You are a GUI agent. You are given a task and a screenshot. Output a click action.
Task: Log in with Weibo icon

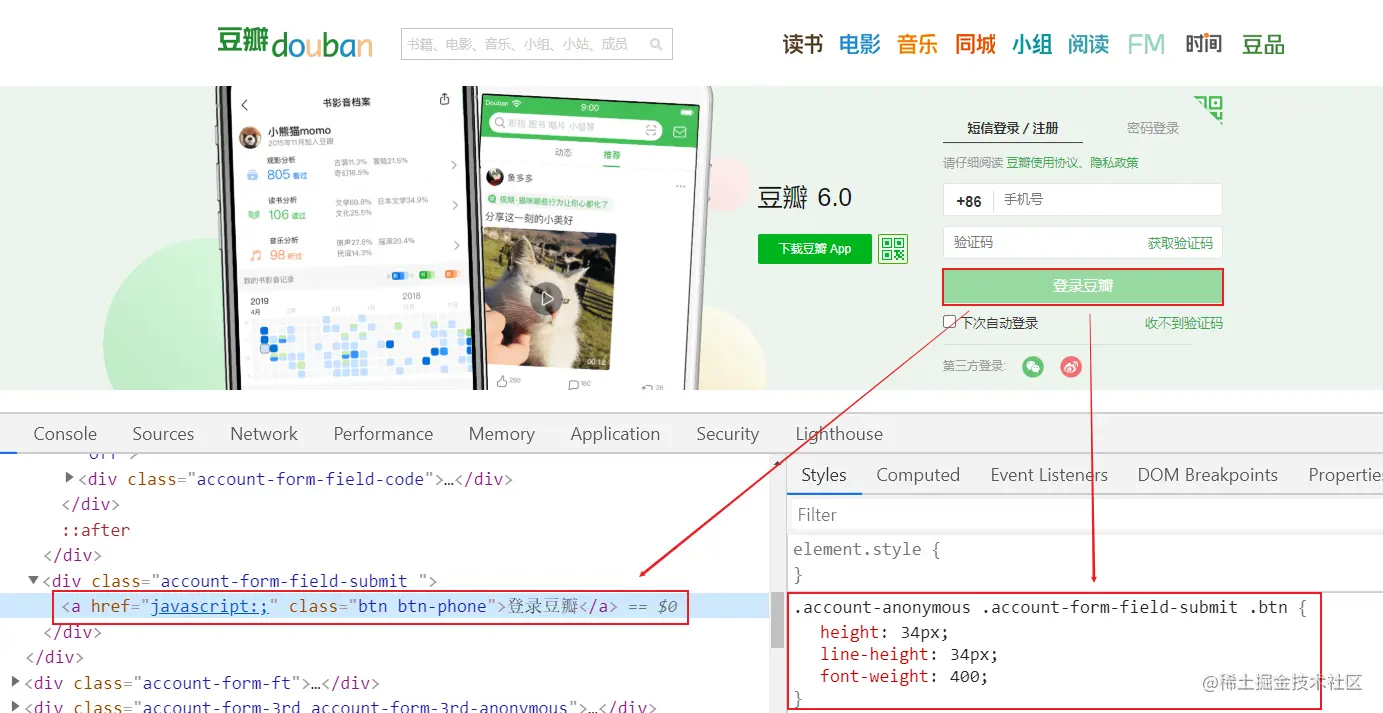click(x=1071, y=367)
